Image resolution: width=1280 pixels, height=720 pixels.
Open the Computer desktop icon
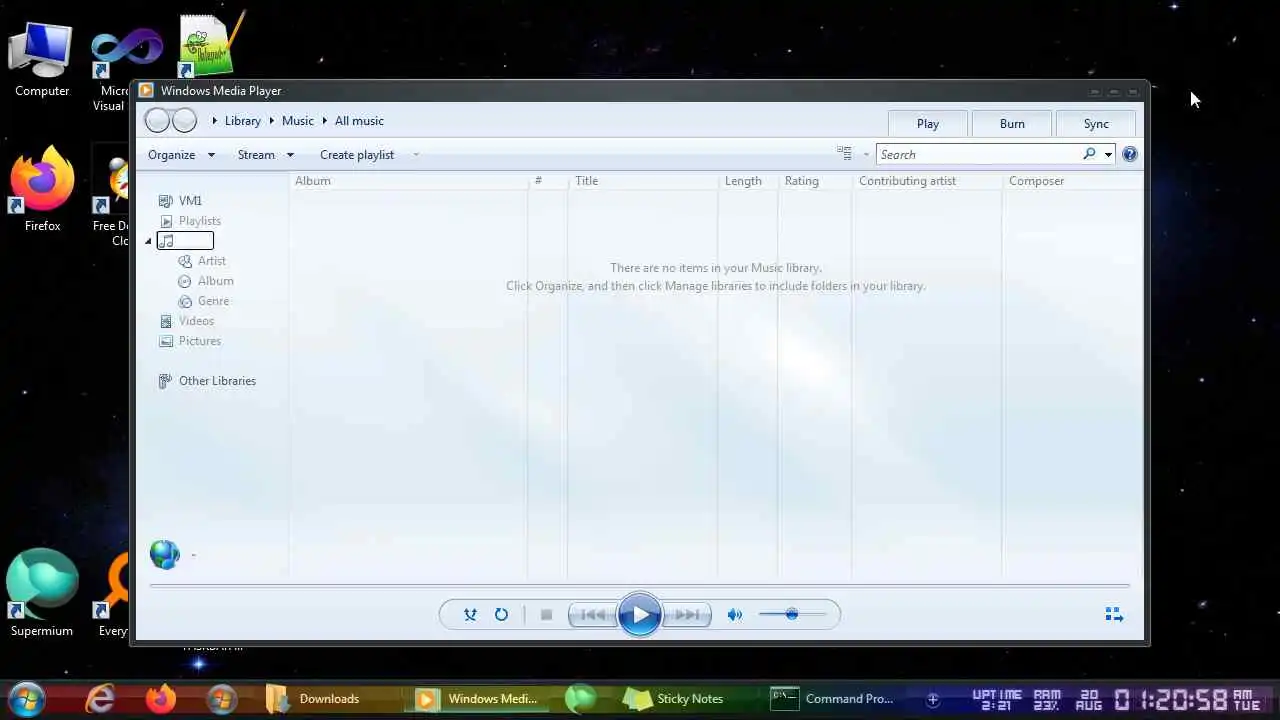42,59
